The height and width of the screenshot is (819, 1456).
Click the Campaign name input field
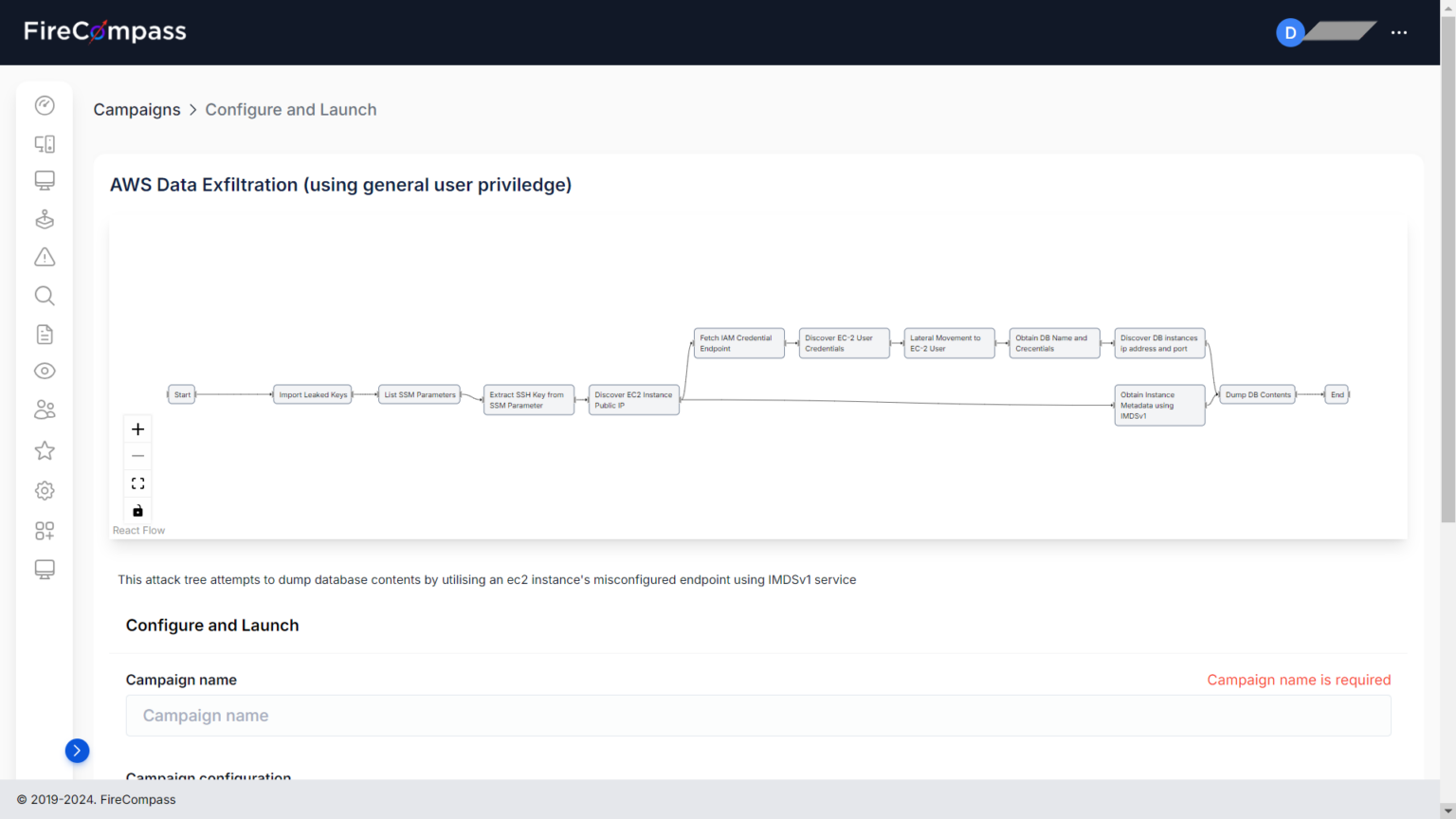click(x=757, y=716)
